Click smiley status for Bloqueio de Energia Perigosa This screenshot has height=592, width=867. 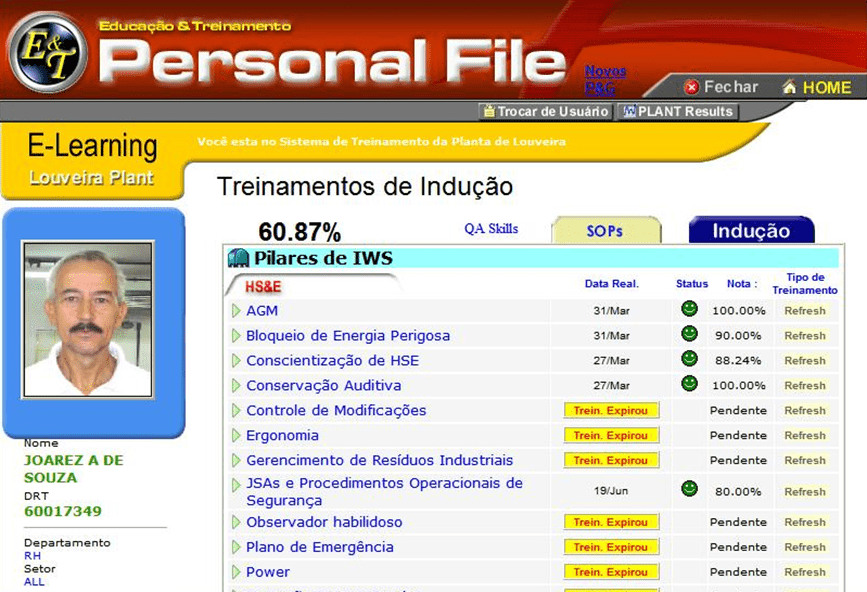click(689, 334)
